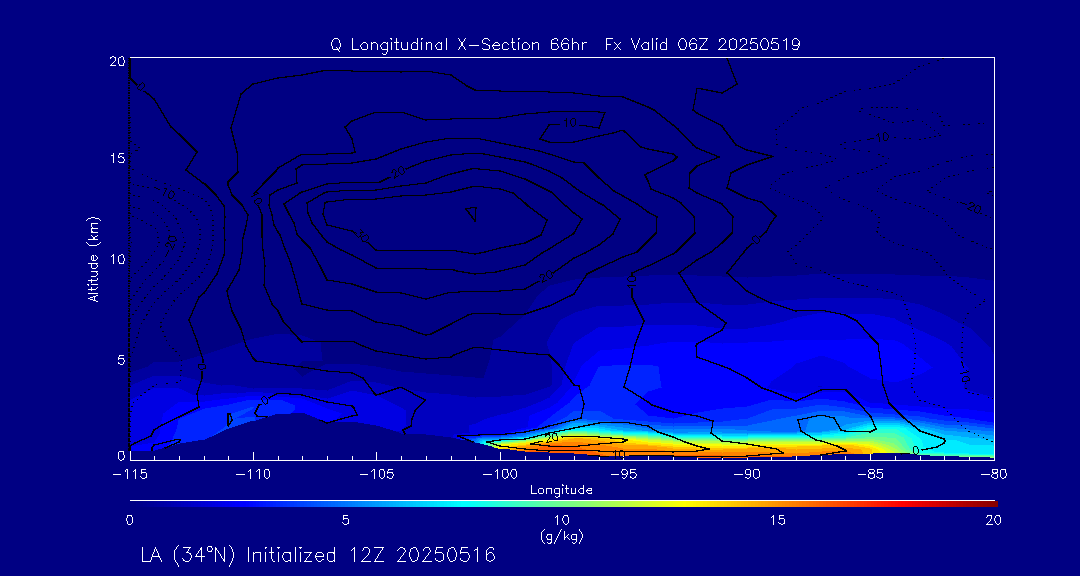Image resolution: width=1080 pixels, height=576 pixels.
Task: Click the colorbar's 15 tick label
Action: [x=777, y=520]
